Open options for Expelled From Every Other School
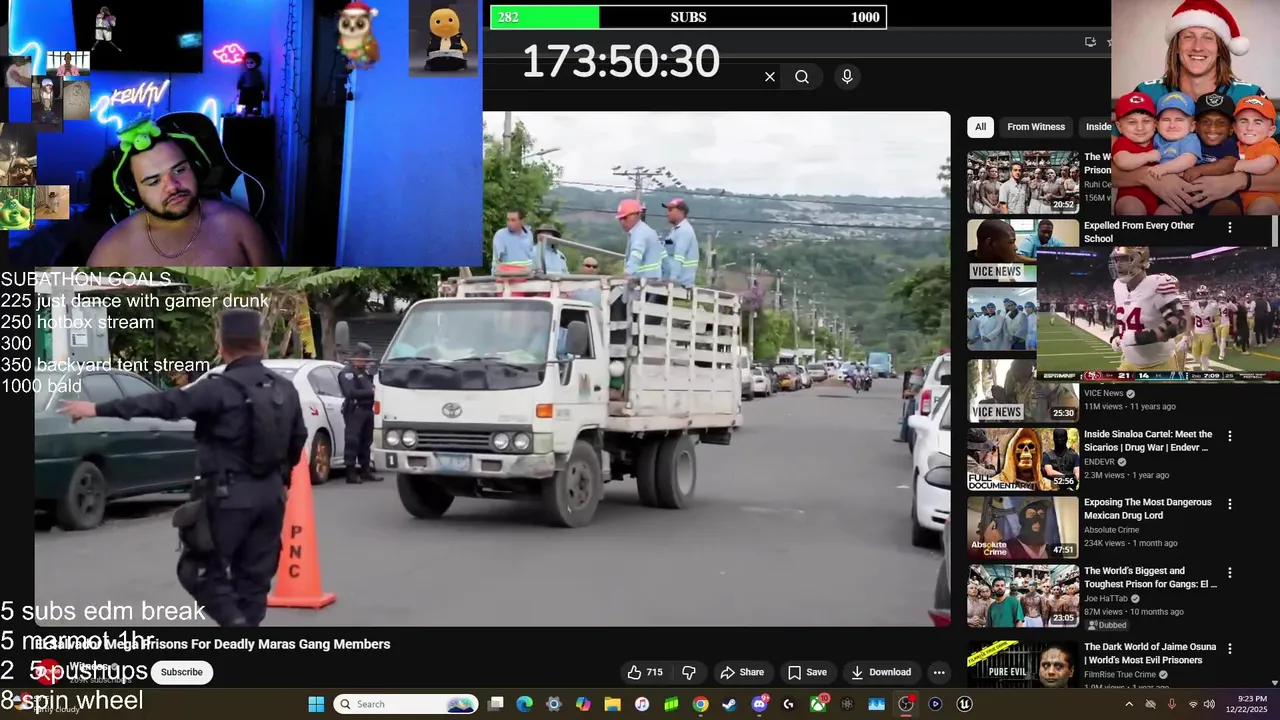 coord(1230,228)
